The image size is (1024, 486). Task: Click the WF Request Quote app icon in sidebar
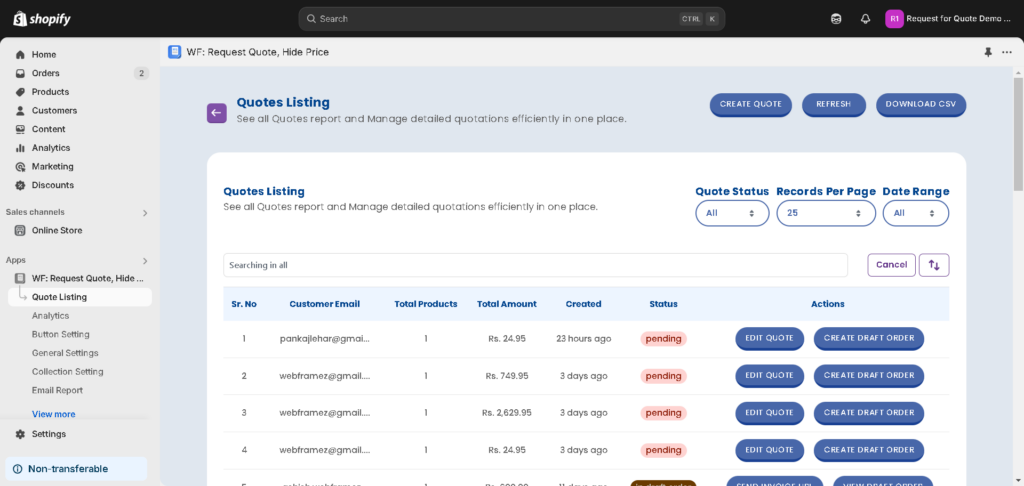click(x=20, y=278)
